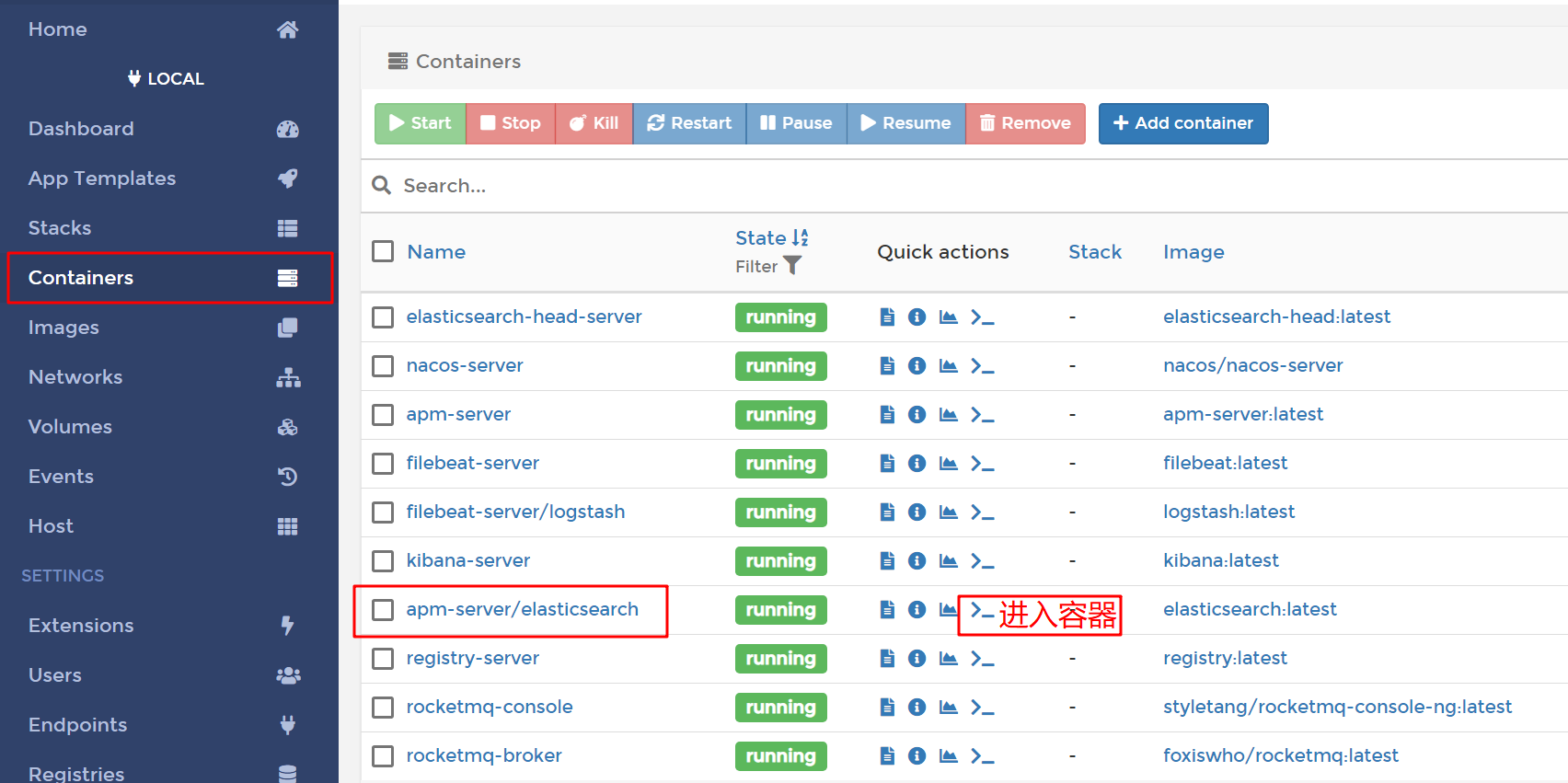Viewport: 1568px width, 783px height.
Task: Check the rocketmq-broker checkbox
Action: point(383,756)
